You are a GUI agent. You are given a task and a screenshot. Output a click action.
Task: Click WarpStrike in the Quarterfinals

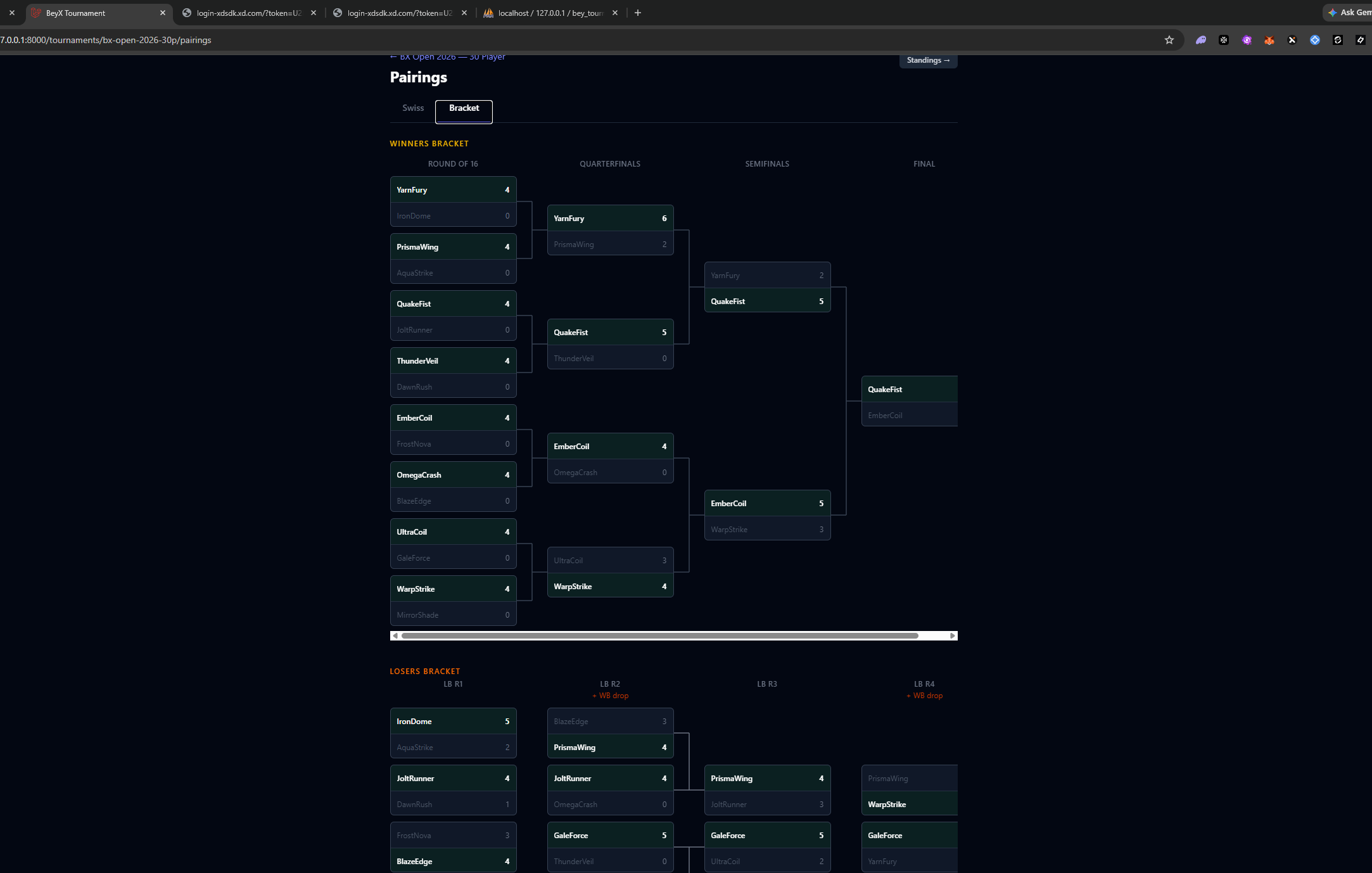[610, 586]
